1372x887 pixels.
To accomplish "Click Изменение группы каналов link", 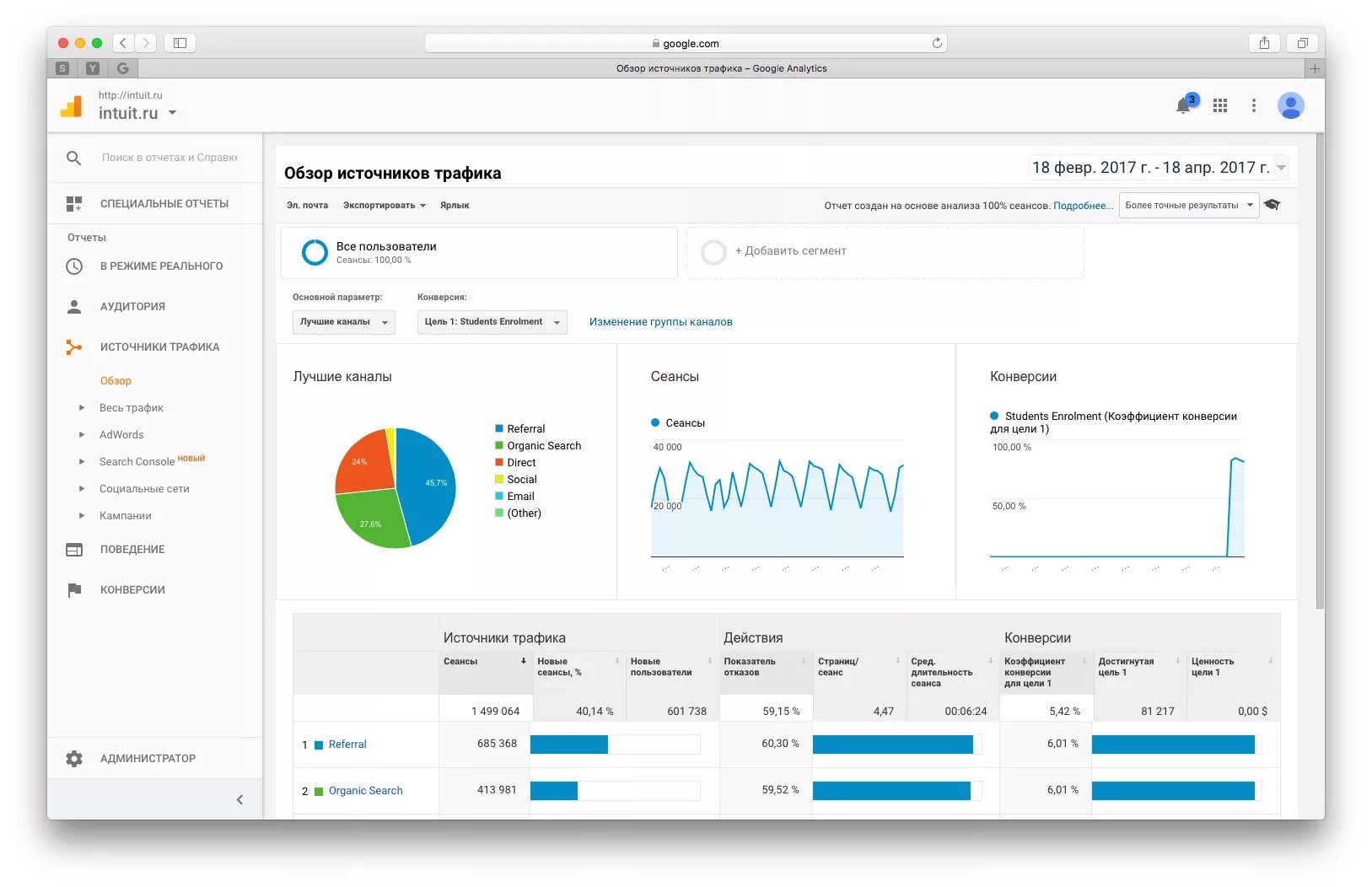I will pos(660,322).
